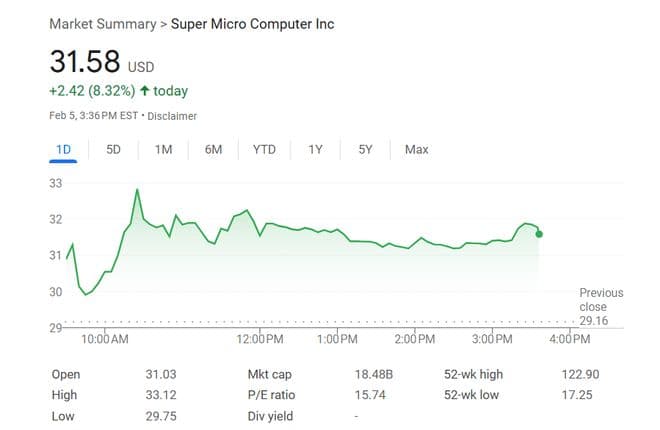Screen dimensions: 660x430
Task: Click the Previous close 29.16 label
Action: [x=601, y=307]
